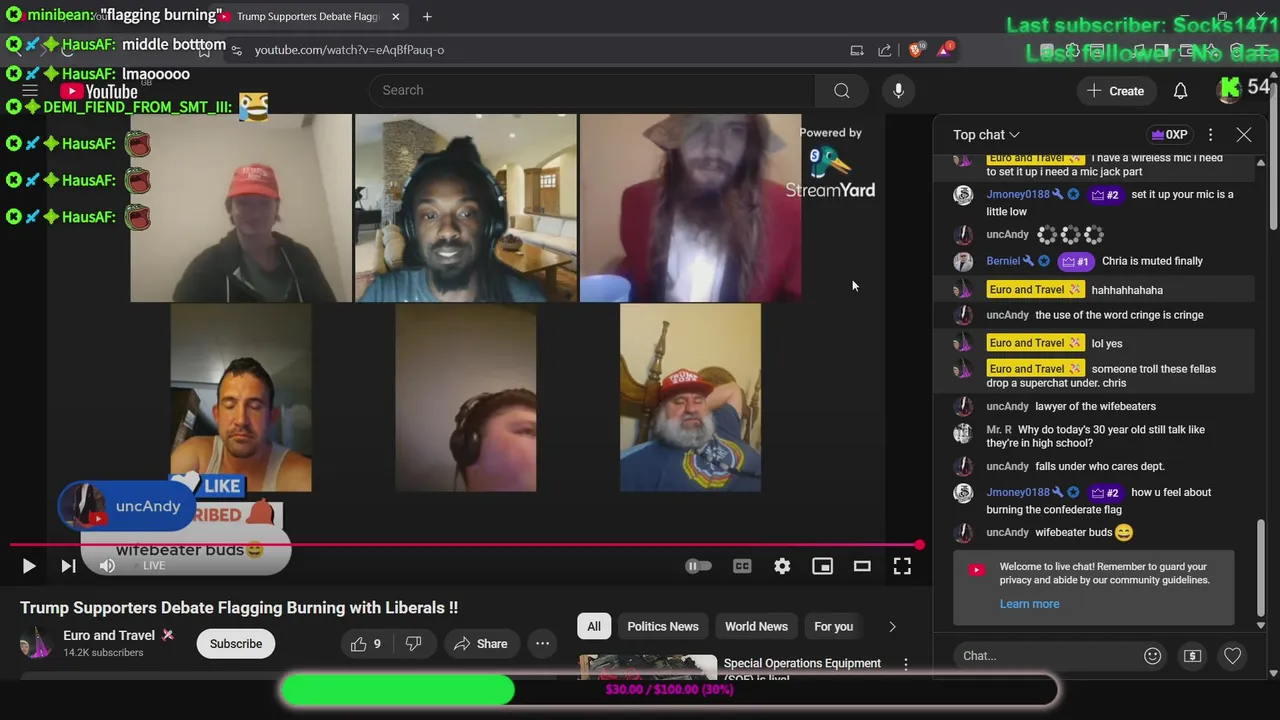Turn on closed captions

[742, 566]
